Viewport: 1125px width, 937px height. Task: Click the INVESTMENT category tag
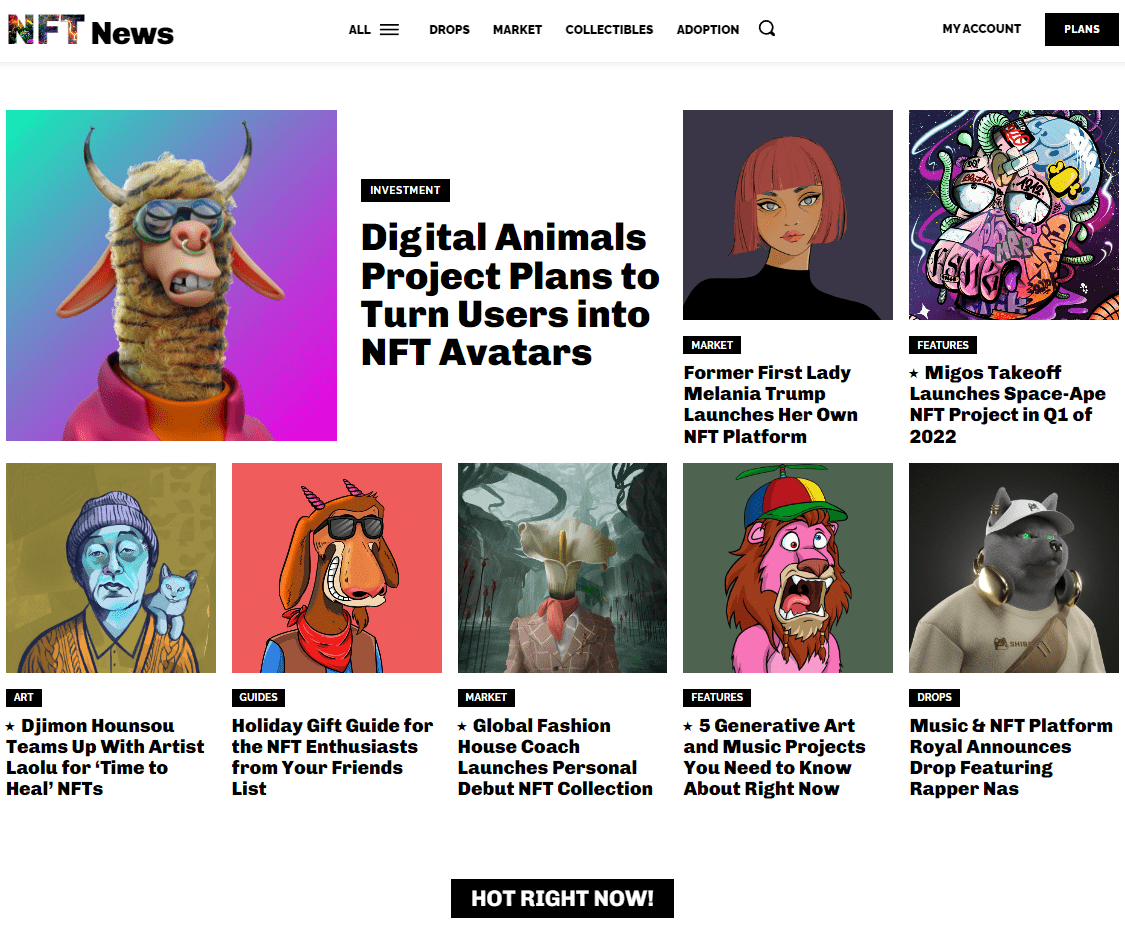(405, 190)
